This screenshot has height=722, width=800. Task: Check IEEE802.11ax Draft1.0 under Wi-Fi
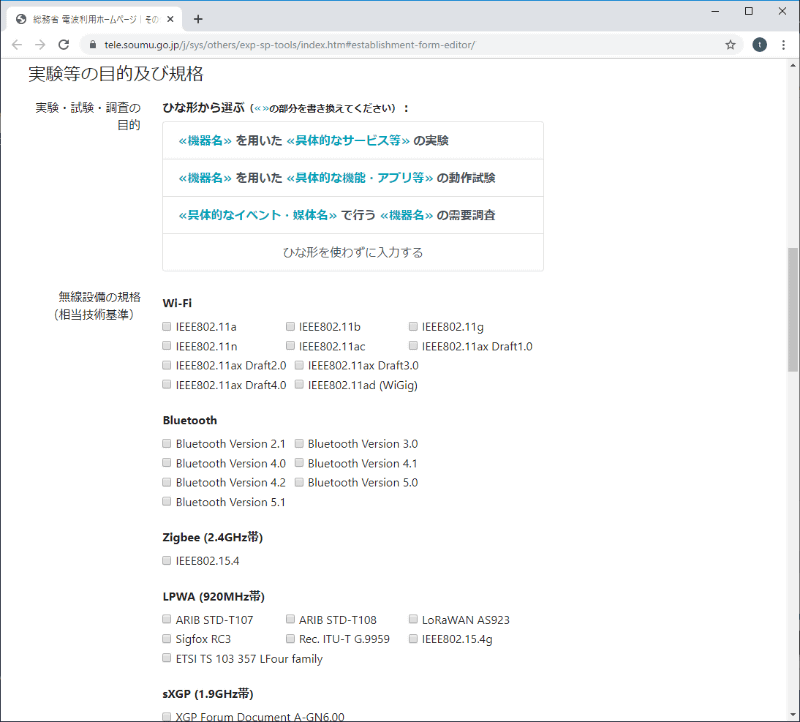point(413,345)
